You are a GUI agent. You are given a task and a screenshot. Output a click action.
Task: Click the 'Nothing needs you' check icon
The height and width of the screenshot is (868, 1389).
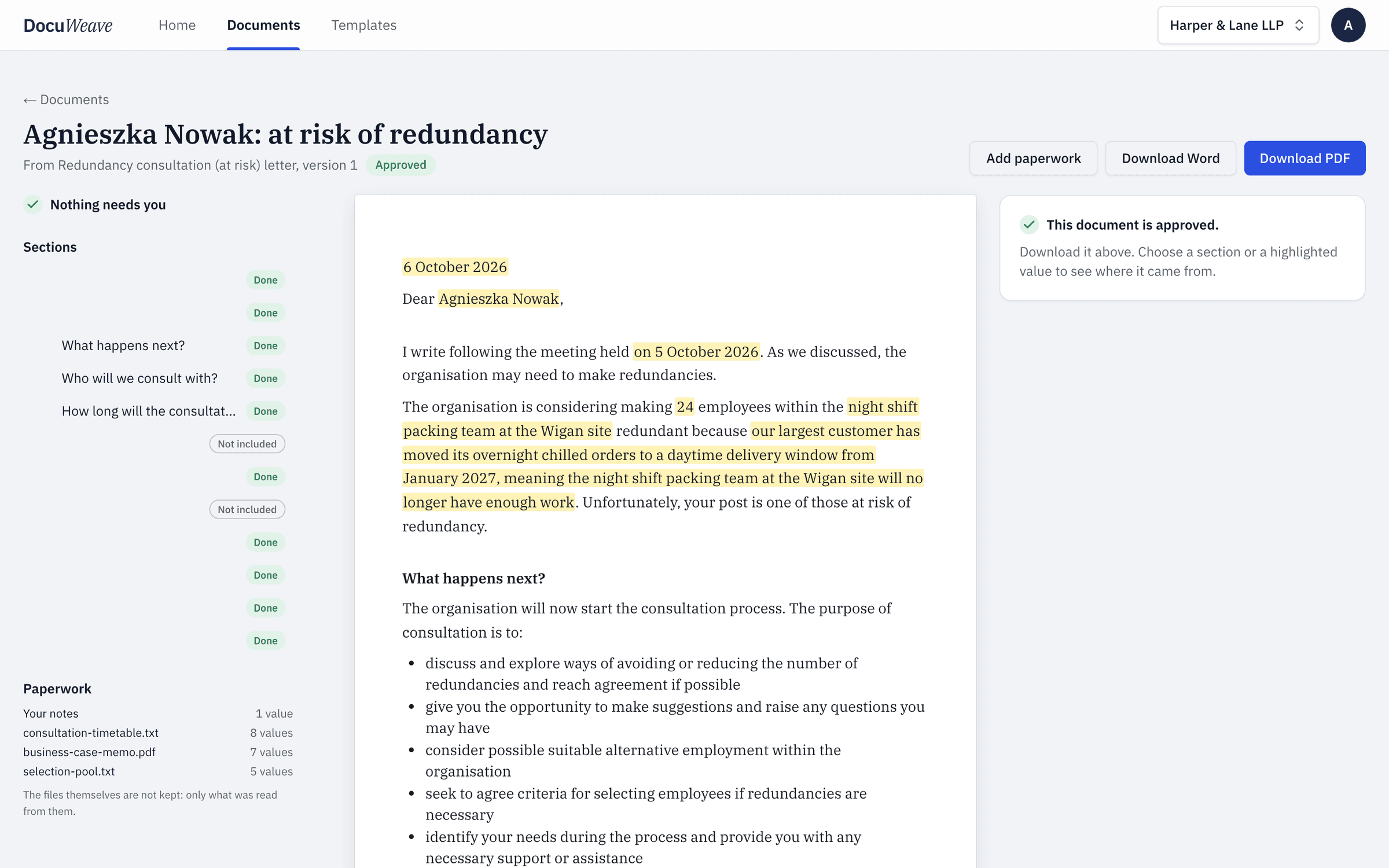(33, 204)
